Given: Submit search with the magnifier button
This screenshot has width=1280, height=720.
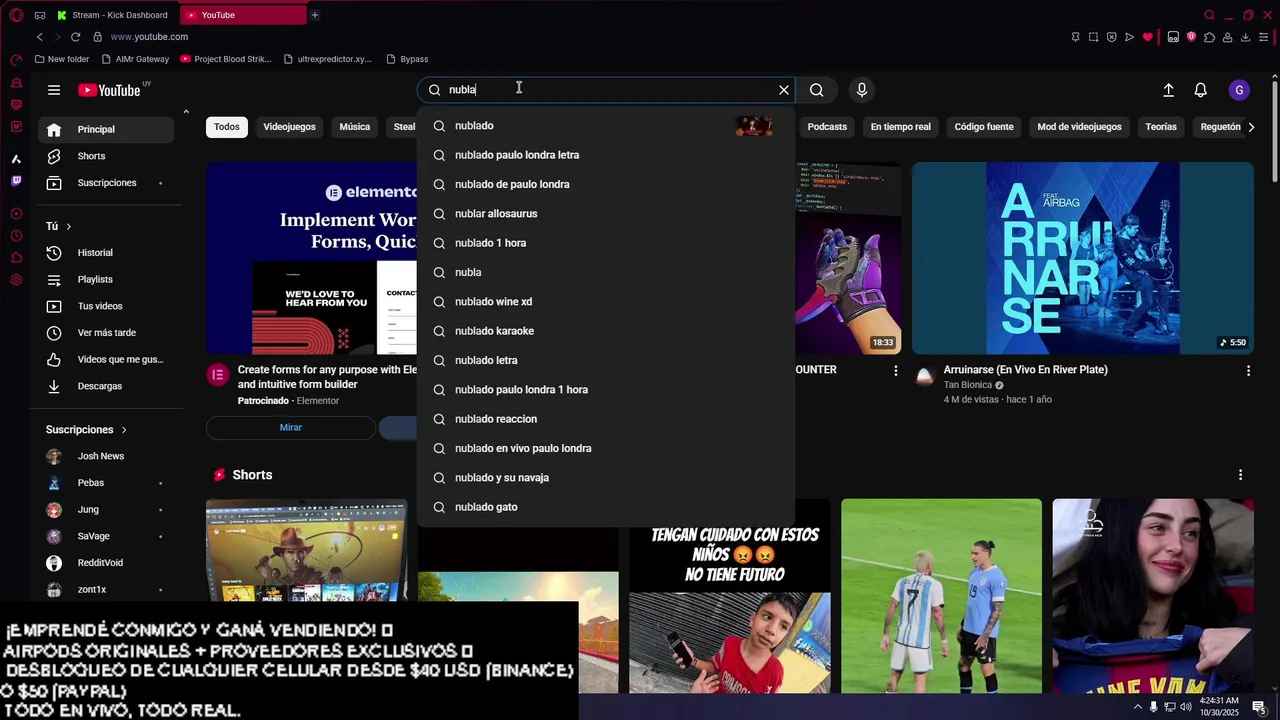Looking at the screenshot, I should click(x=817, y=90).
